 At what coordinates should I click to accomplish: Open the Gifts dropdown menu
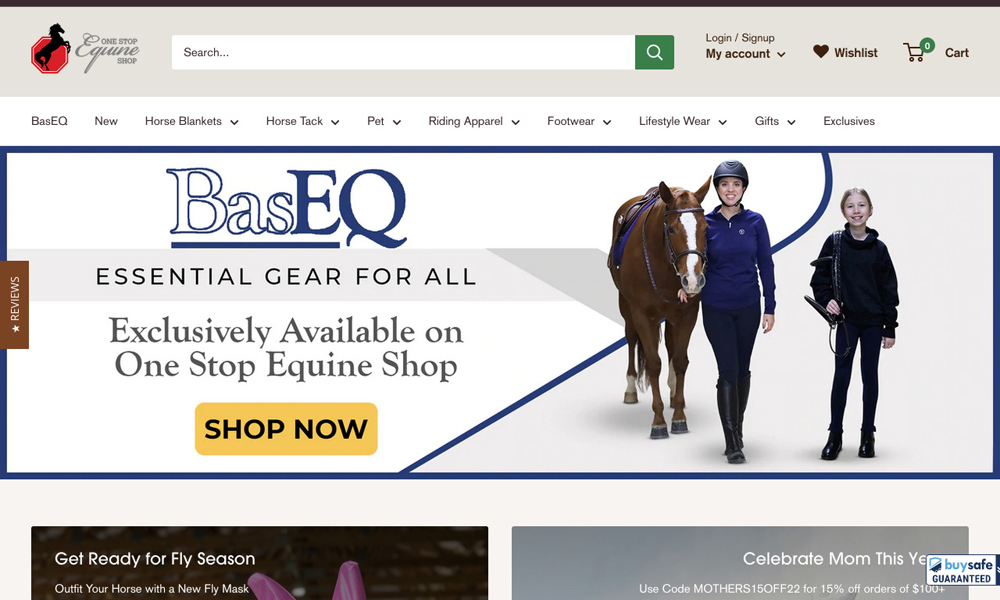coord(775,121)
